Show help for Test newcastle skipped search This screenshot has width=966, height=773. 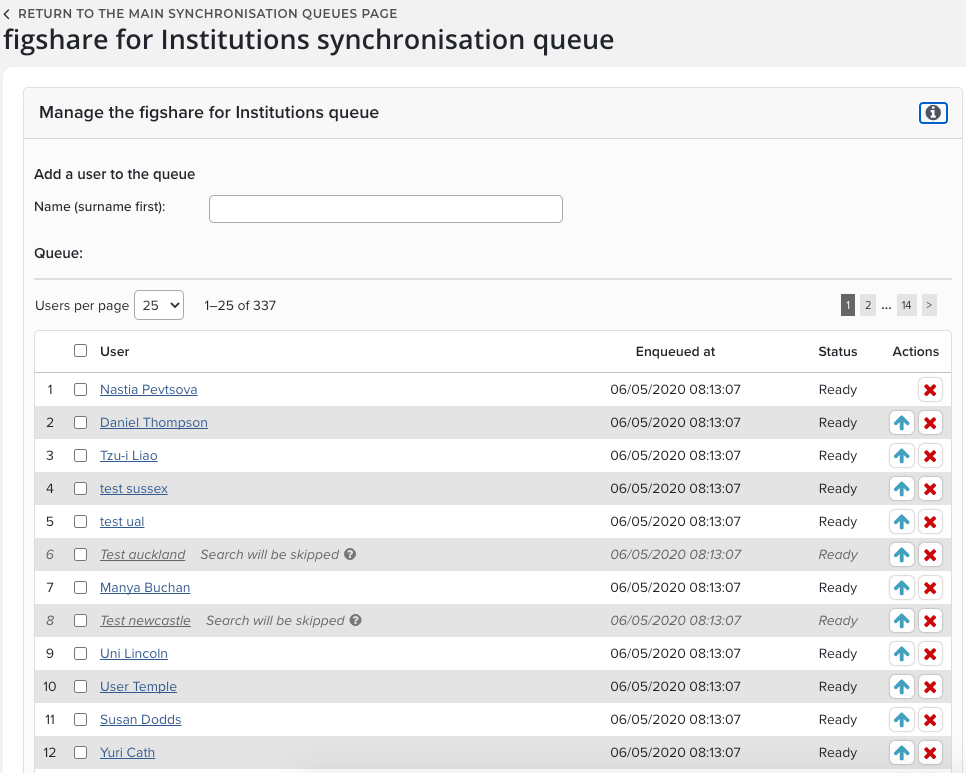tap(356, 620)
